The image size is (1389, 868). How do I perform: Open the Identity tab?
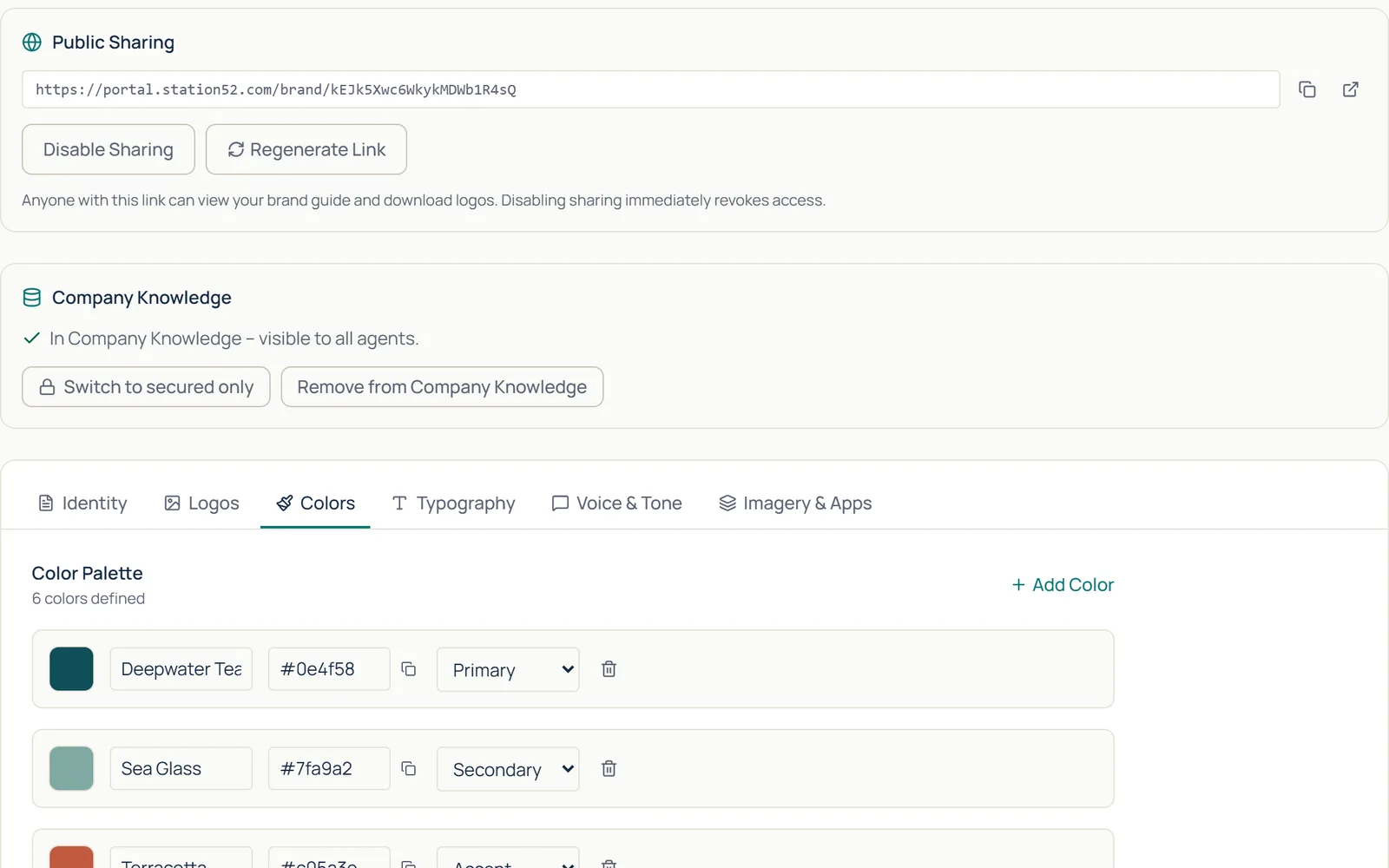[83, 503]
